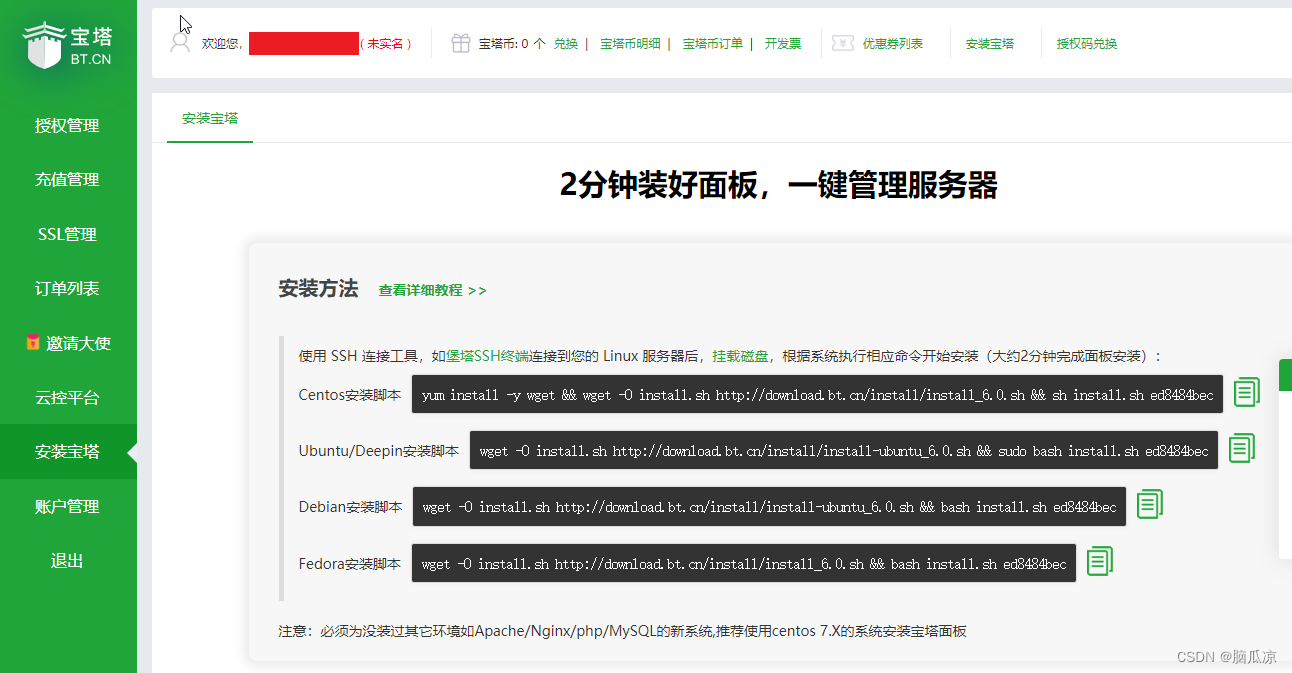Viewport: 1292px width, 673px height.
Task: Open 充值管理 in the sidebar
Action: (67, 180)
